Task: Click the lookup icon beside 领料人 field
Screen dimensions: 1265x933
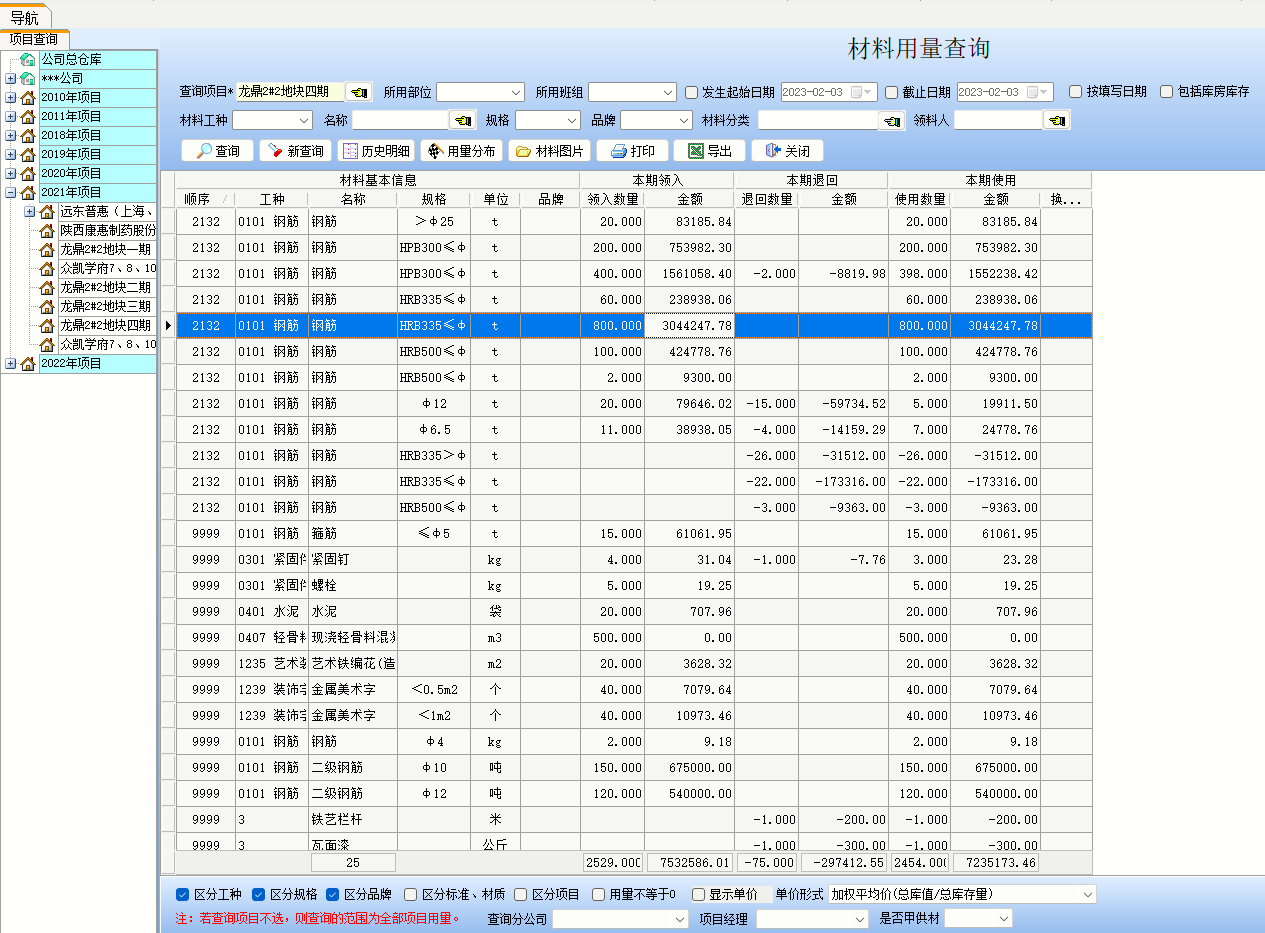Action: (x=1056, y=121)
